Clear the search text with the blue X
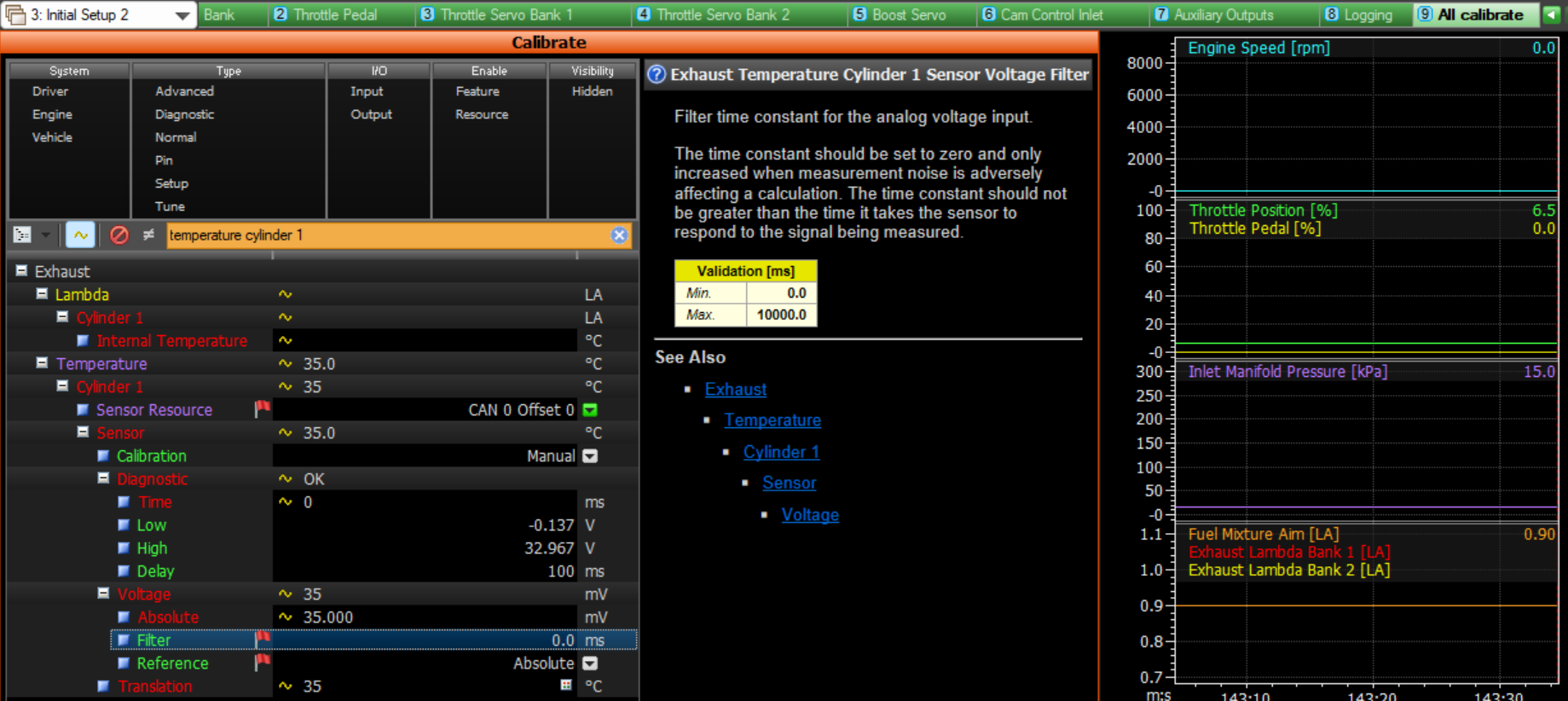 (620, 235)
